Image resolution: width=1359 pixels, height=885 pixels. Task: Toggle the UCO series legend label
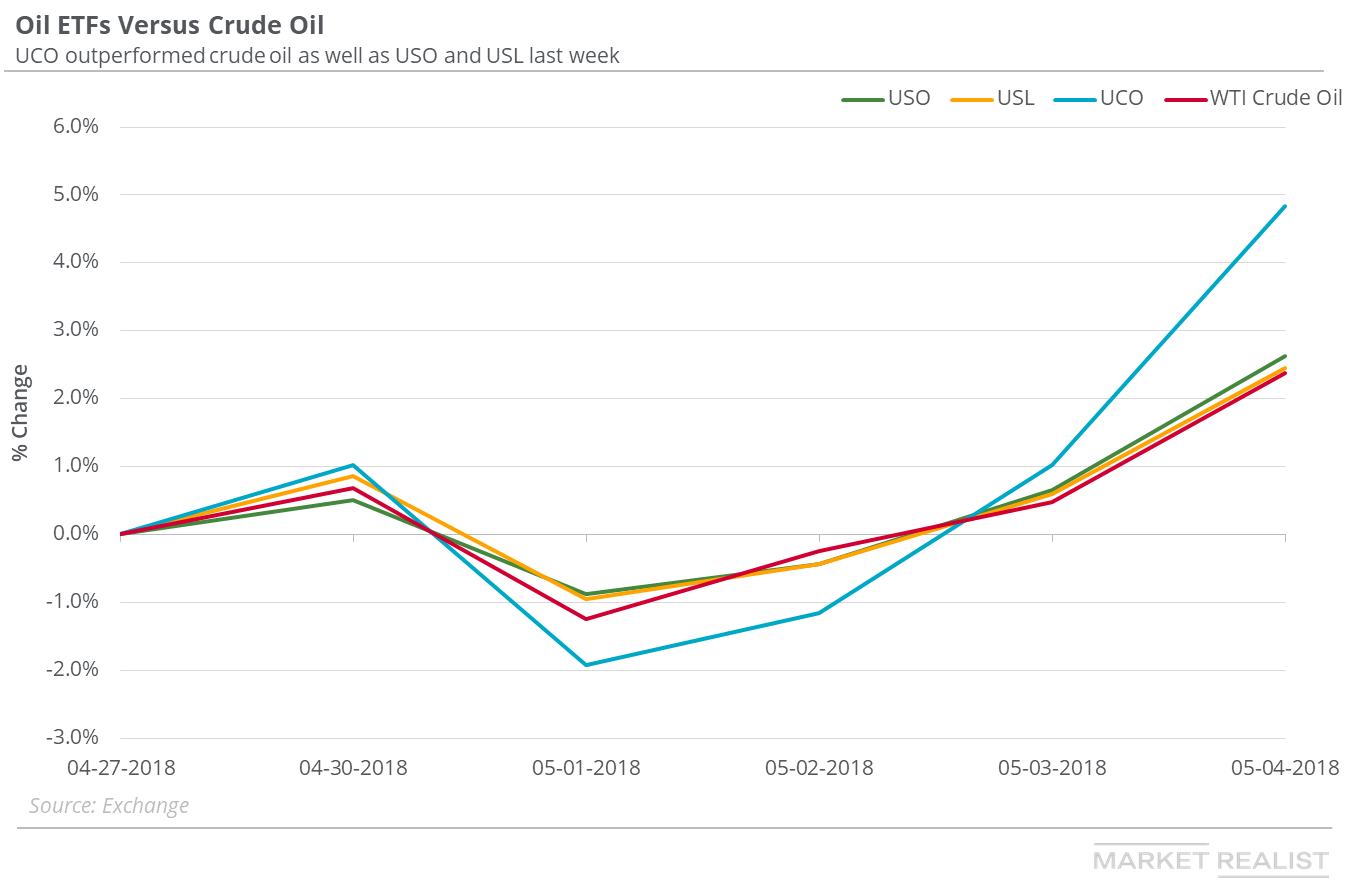pos(1121,98)
